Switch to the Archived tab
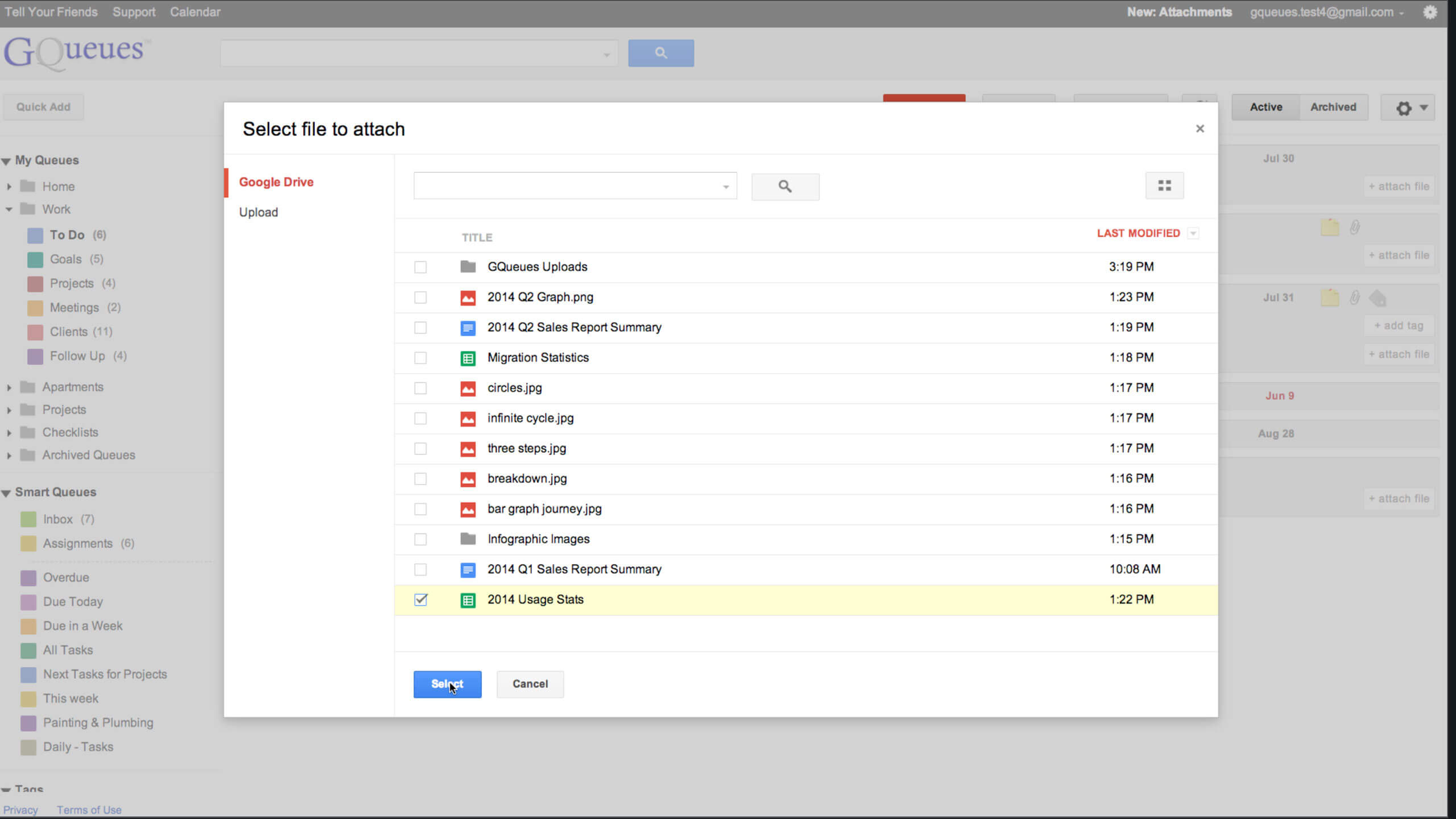Image resolution: width=1456 pixels, height=819 pixels. [1333, 107]
